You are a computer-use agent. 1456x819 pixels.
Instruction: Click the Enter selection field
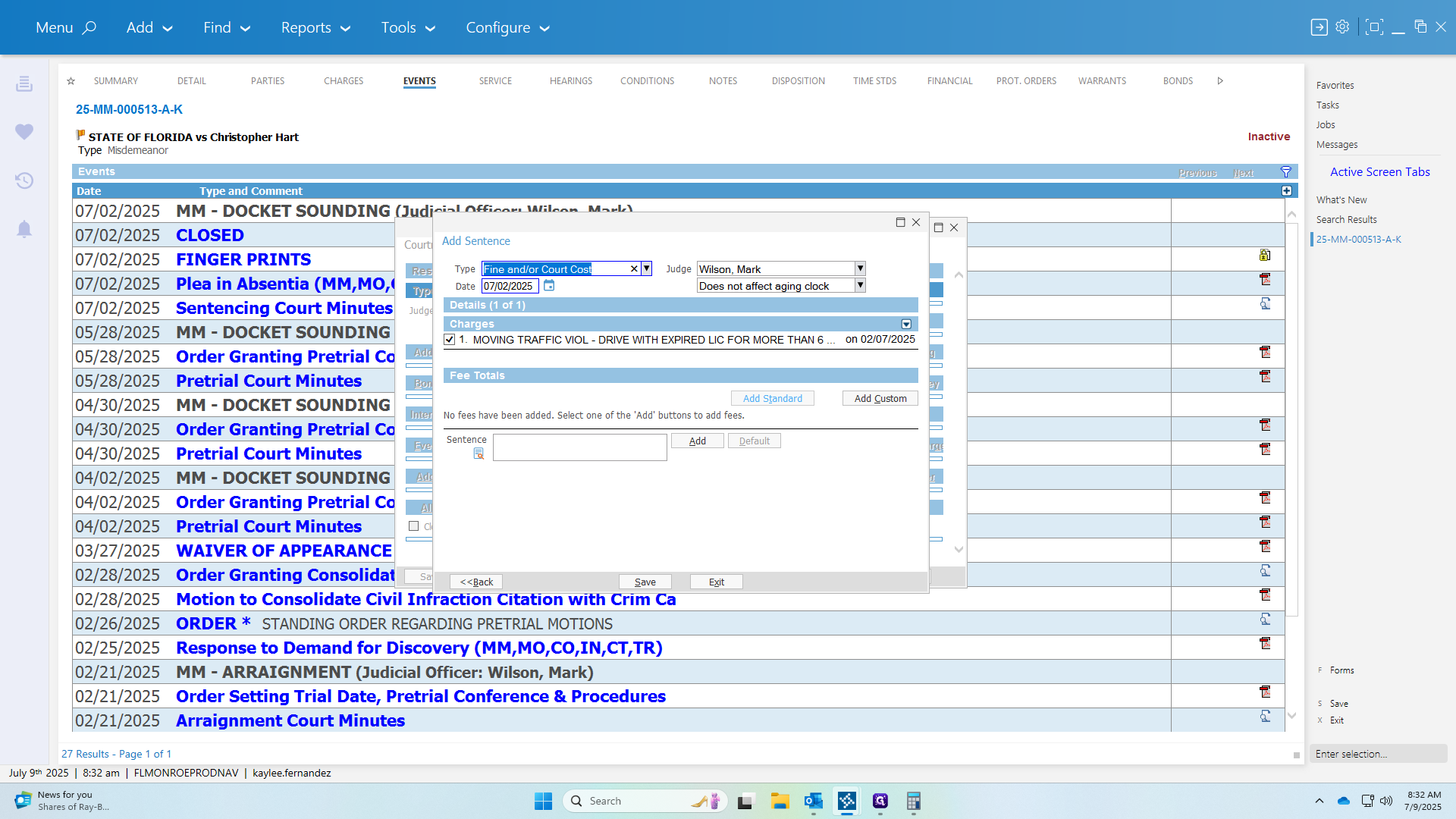1378,754
